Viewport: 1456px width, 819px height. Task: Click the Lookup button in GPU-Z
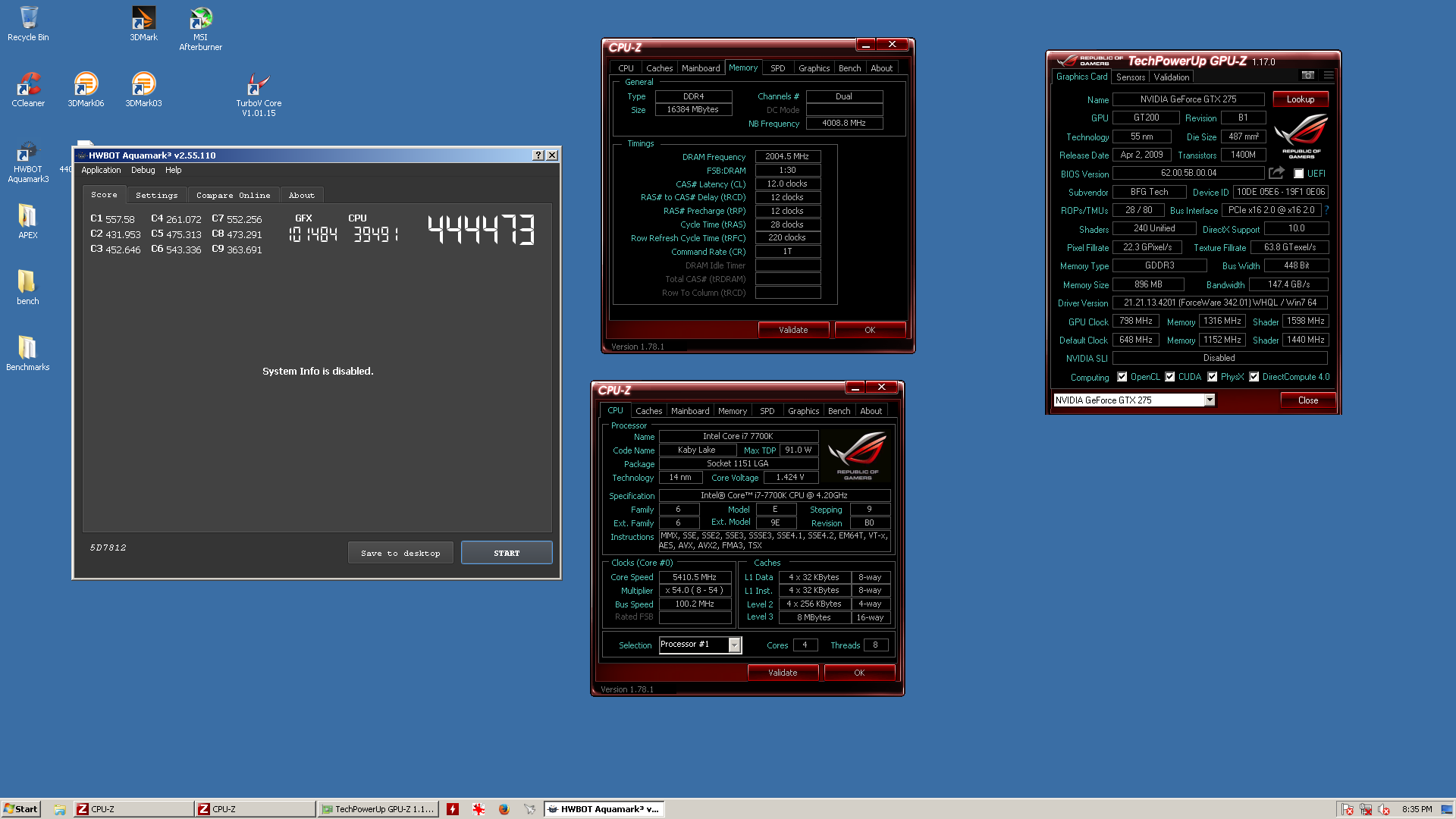[x=1301, y=99]
